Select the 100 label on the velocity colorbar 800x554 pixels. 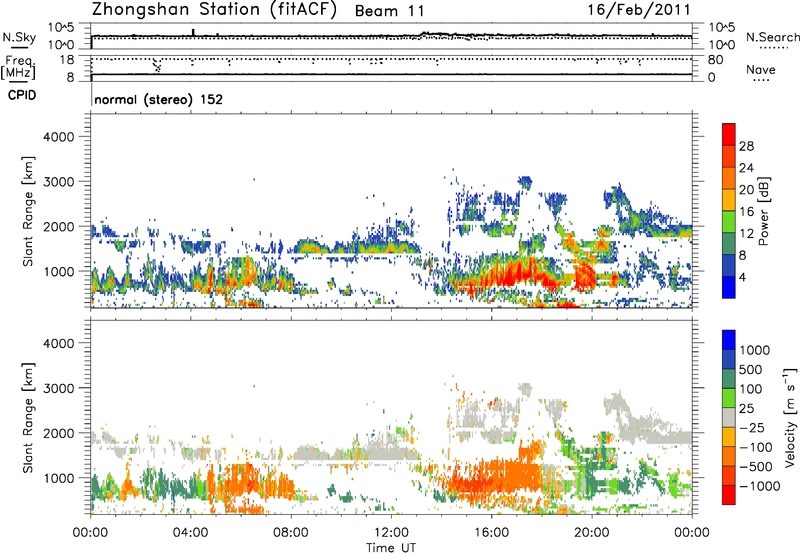click(751, 389)
